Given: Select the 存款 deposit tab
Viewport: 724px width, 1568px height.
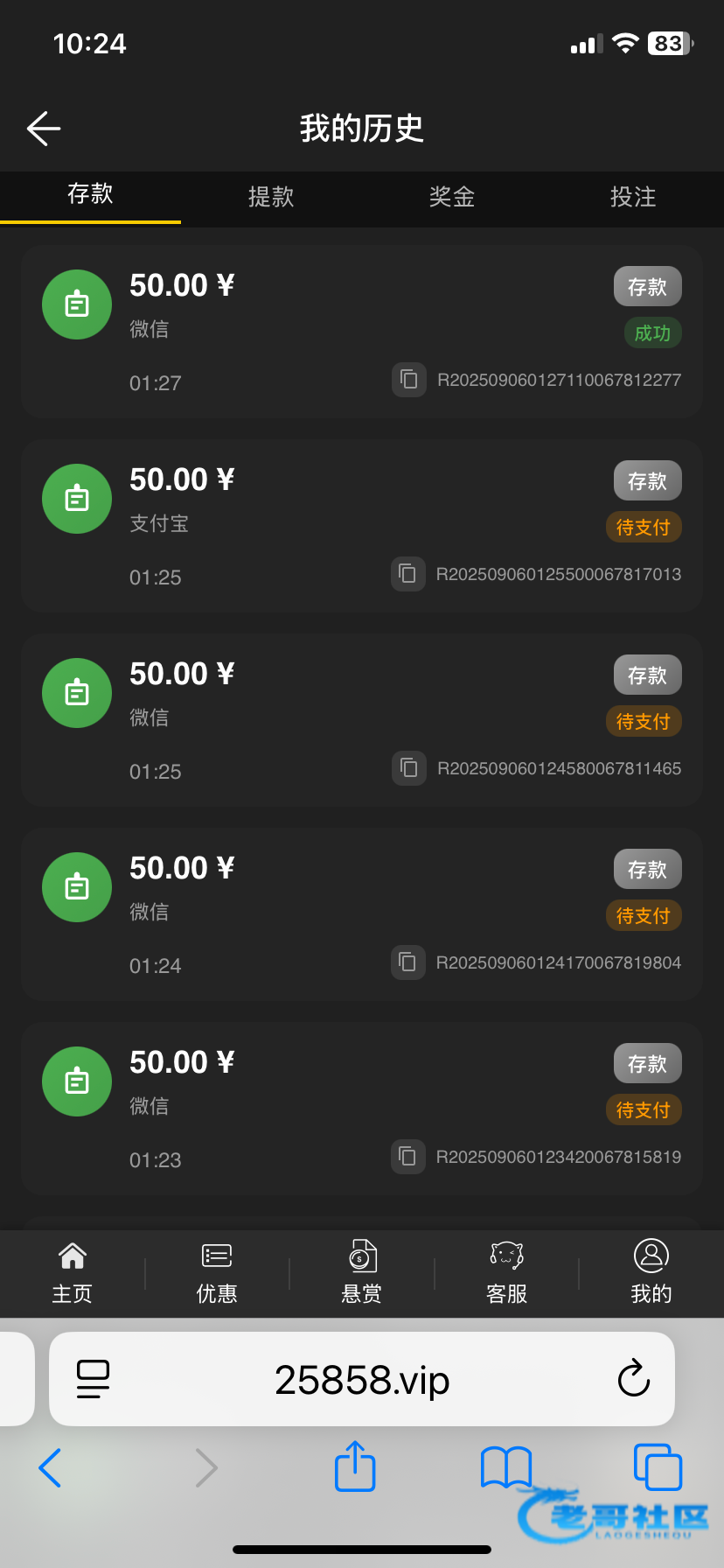Looking at the screenshot, I should coord(90,194).
